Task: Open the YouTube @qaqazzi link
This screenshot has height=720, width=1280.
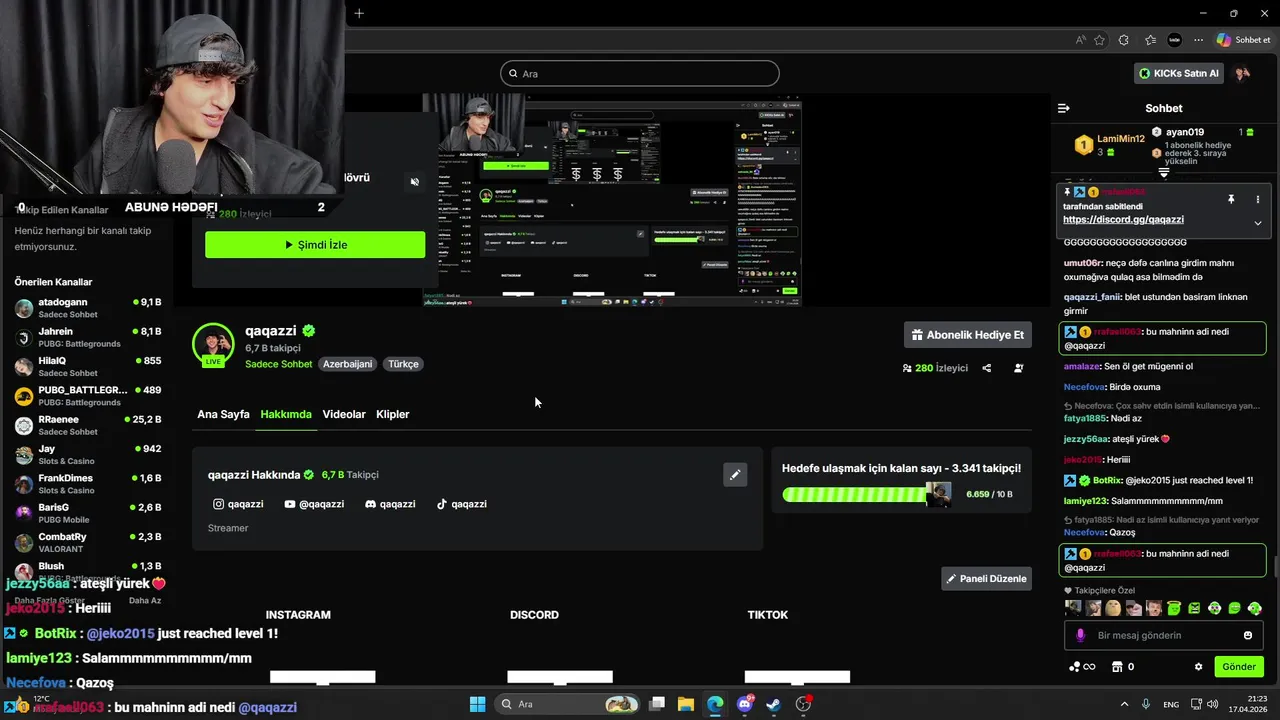Action: tap(314, 504)
